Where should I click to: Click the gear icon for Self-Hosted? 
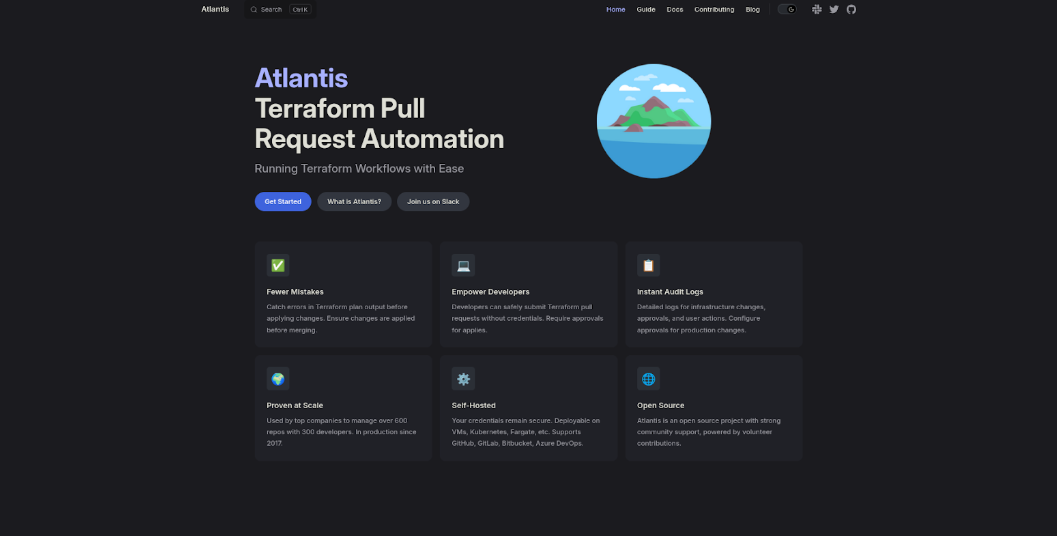click(463, 379)
